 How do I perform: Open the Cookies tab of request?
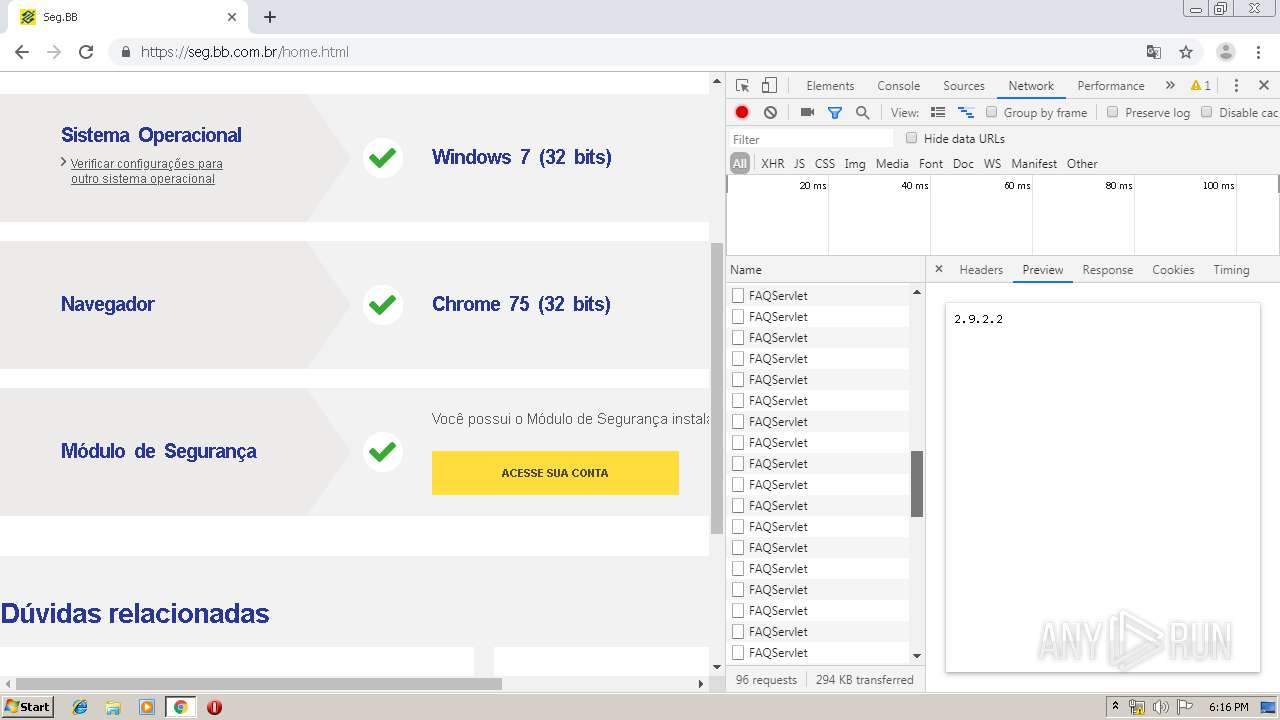(x=1173, y=270)
